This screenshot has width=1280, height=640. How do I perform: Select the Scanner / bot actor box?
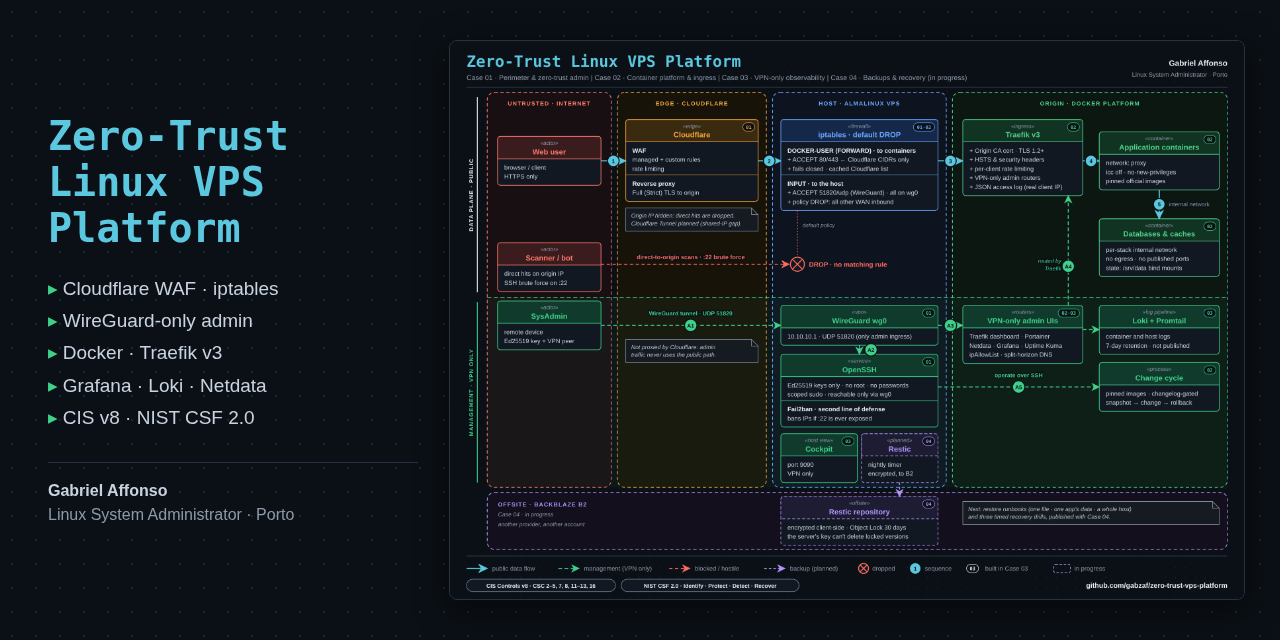pos(549,267)
